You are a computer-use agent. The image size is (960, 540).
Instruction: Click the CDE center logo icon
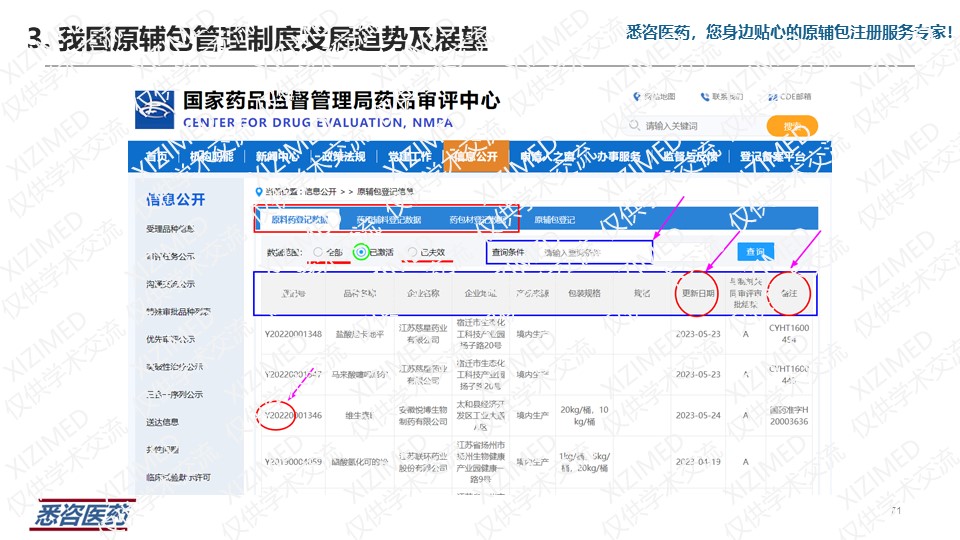tap(156, 109)
